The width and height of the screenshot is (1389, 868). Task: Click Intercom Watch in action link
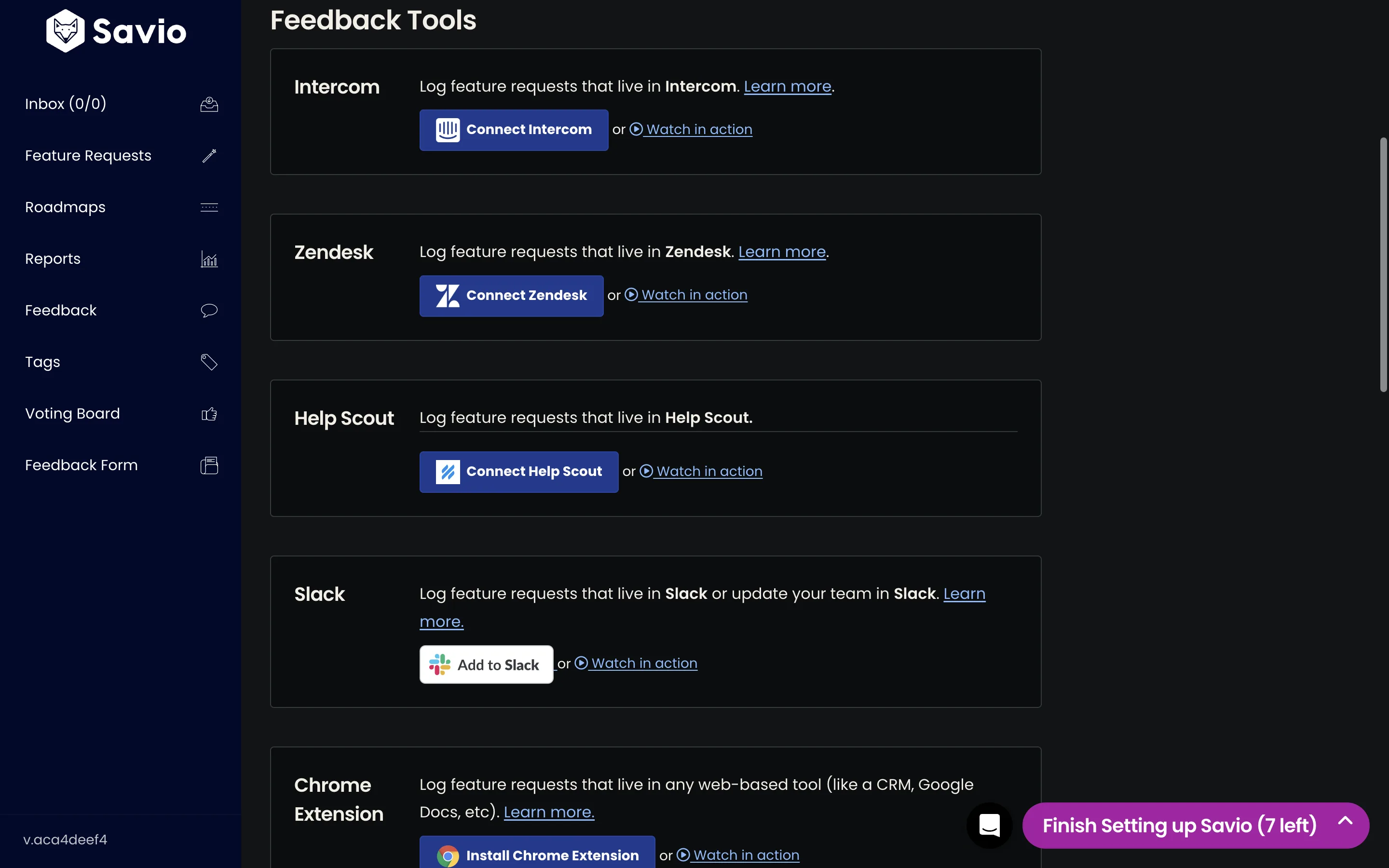click(x=699, y=129)
